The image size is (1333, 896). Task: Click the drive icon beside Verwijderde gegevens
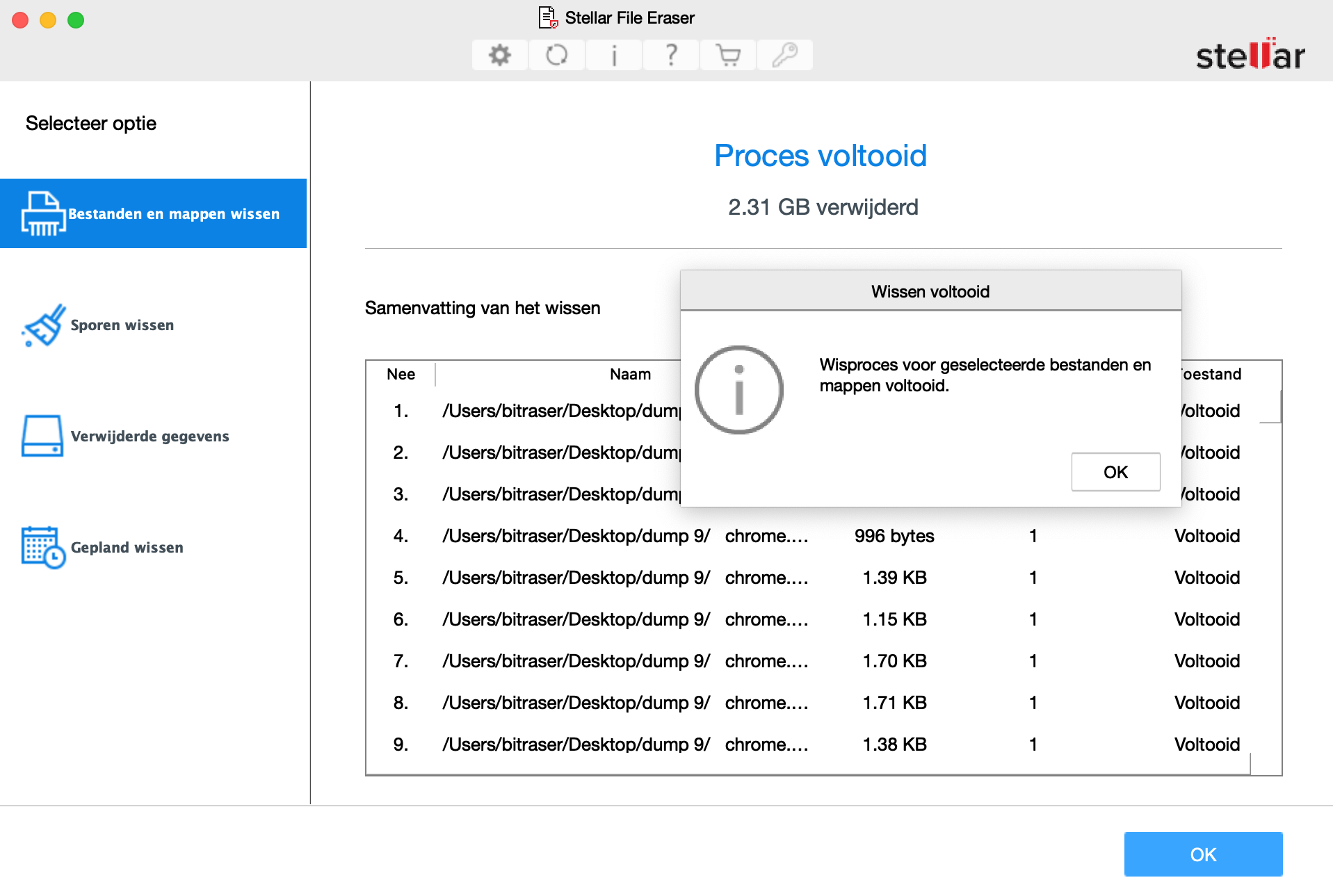(x=42, y=436)
